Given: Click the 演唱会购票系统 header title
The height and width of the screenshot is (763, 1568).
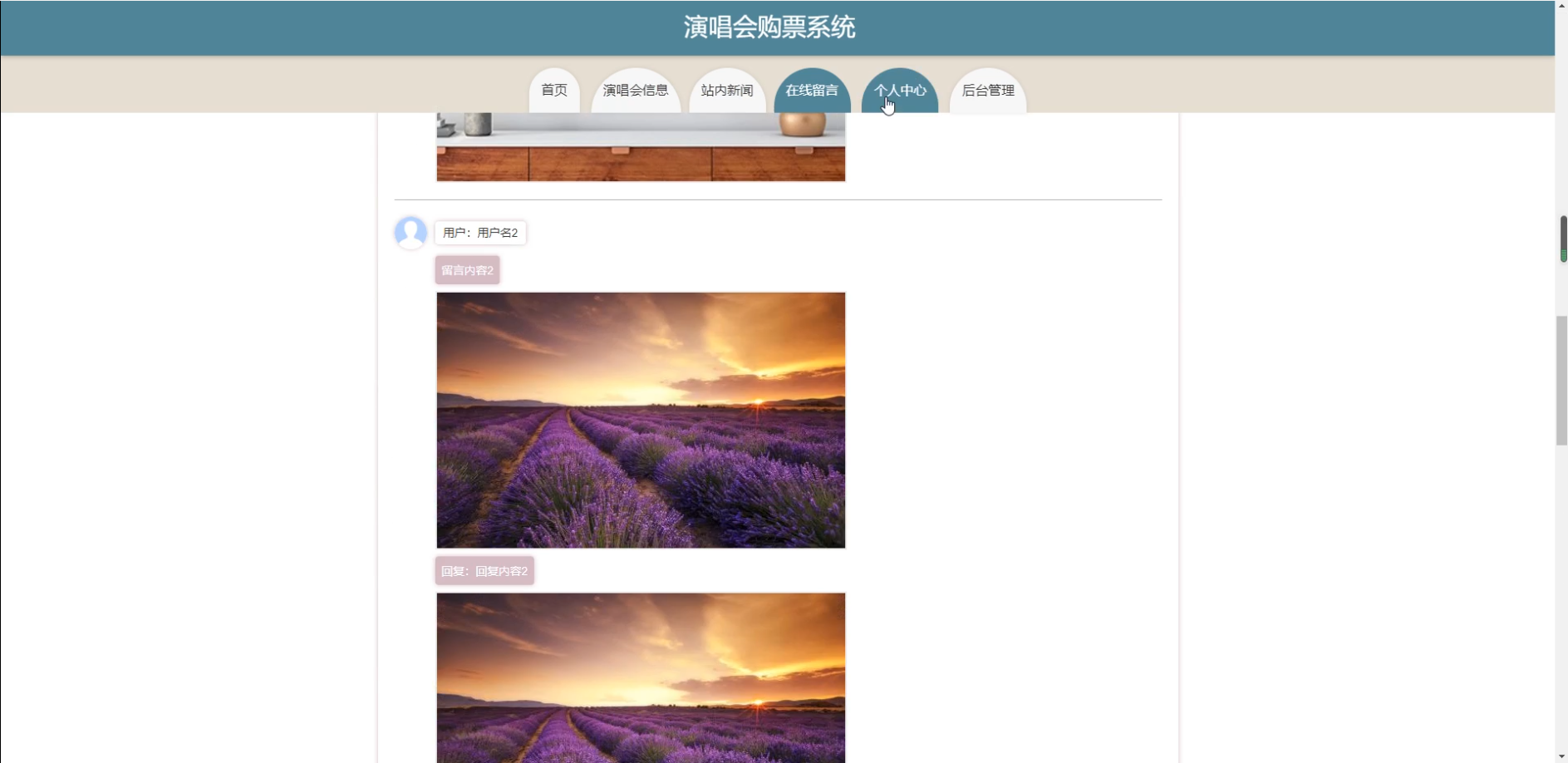Looking at the screenshot, I should pos(769,27).
